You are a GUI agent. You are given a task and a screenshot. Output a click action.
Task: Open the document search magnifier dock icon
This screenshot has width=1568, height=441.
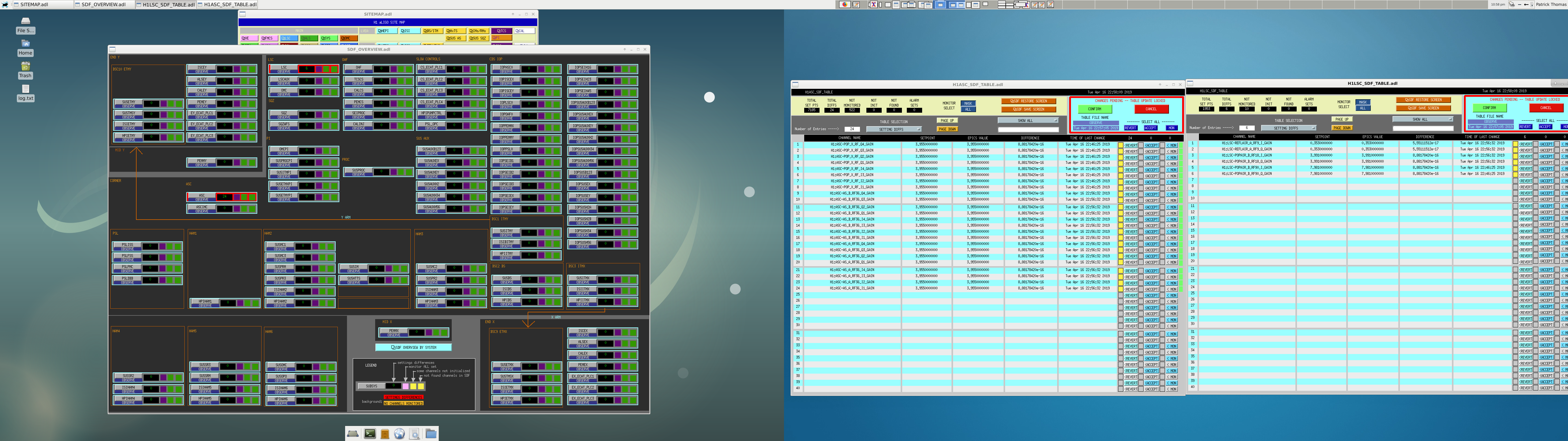point(415,433)
